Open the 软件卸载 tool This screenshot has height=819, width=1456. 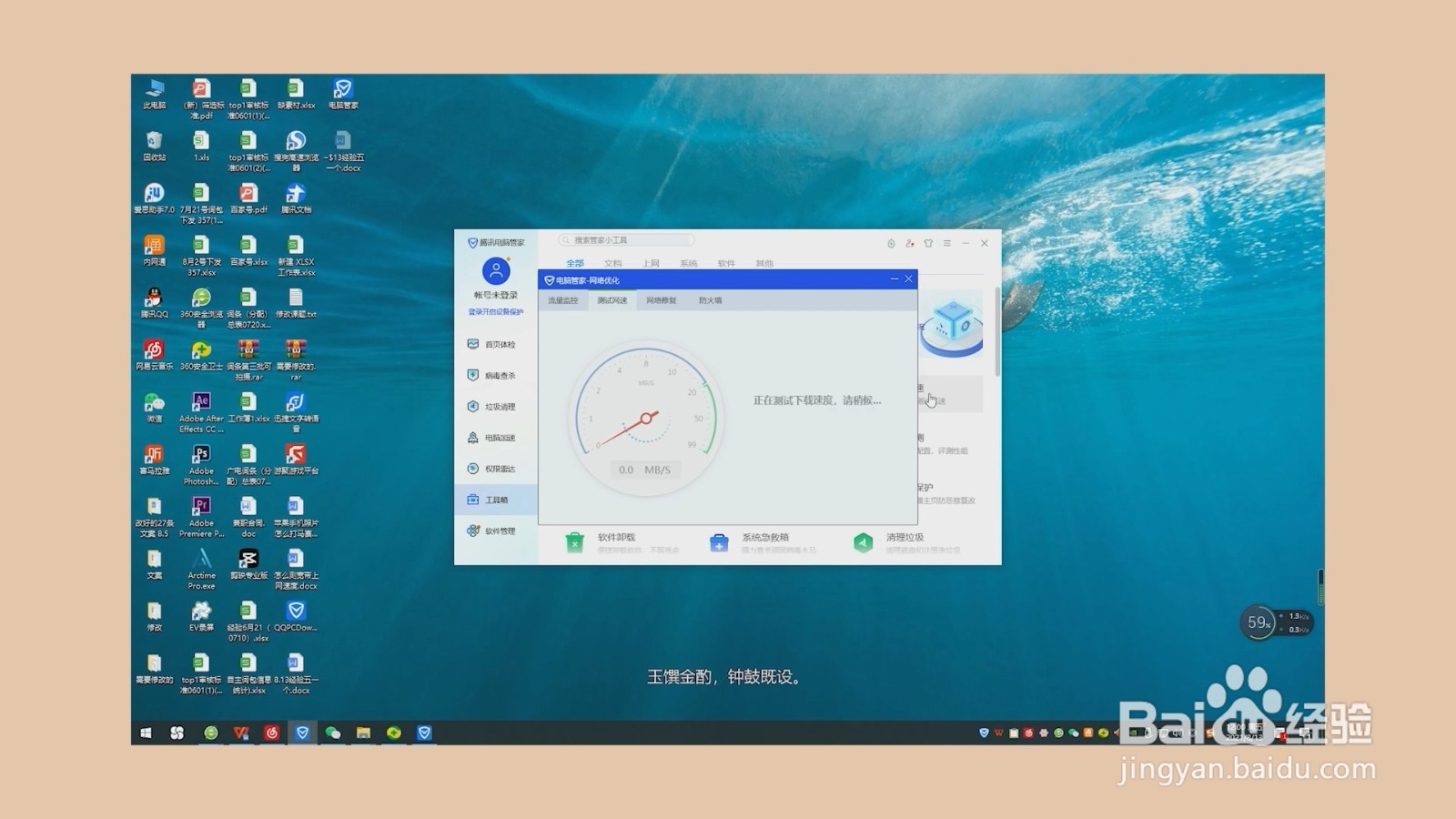click(623, 542)
